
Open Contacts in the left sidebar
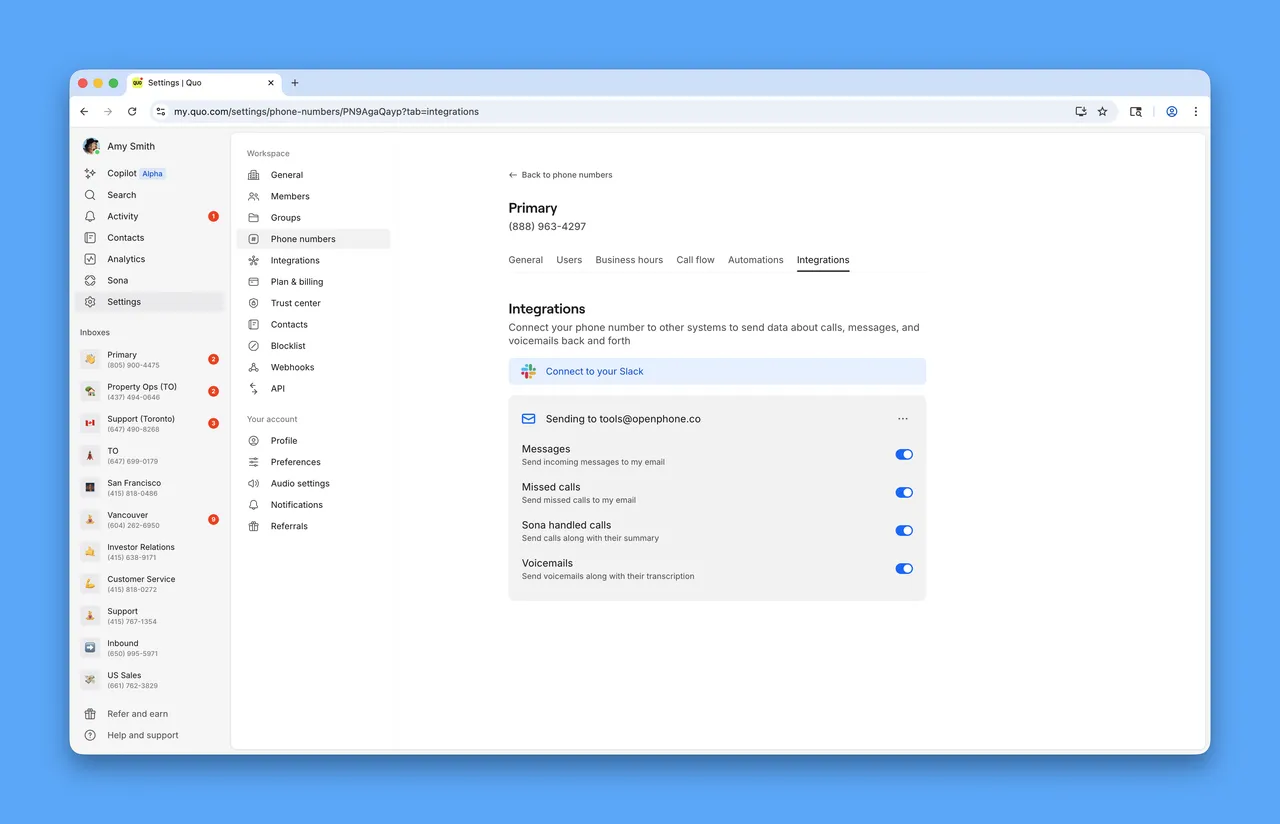click(125, 238)
